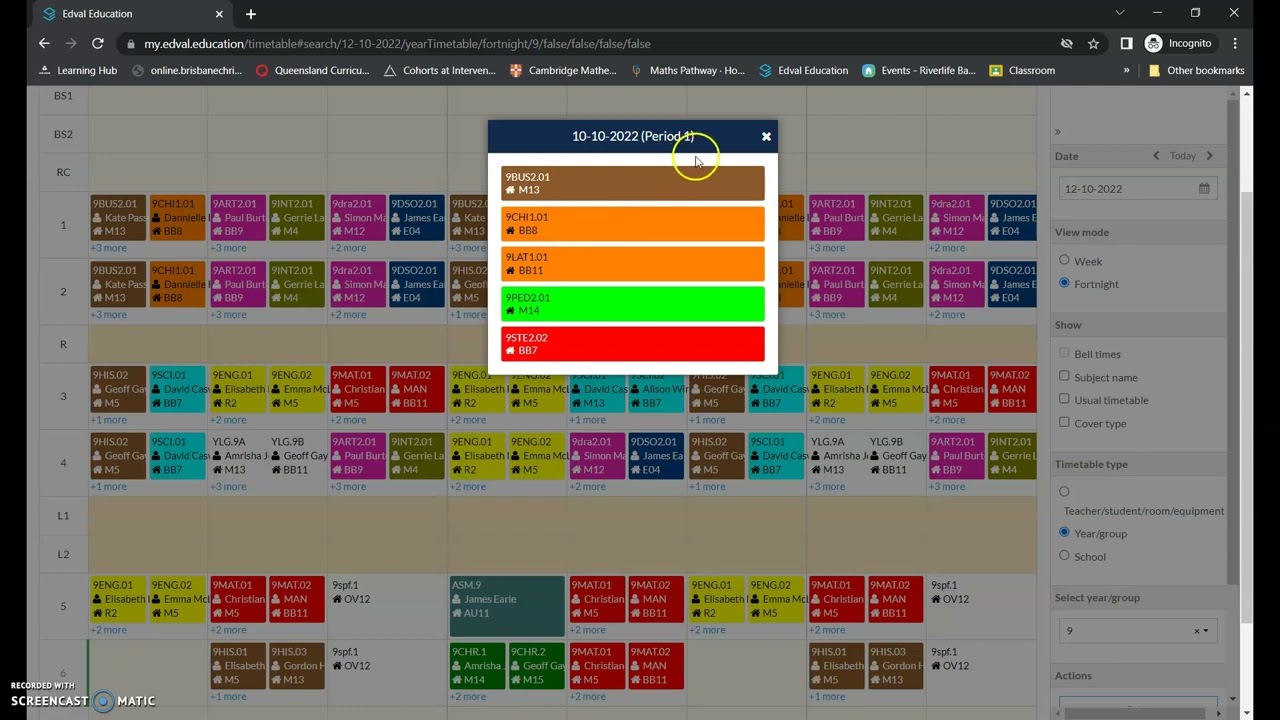Open a new browser tab
1280x720 pixels.
[x=251, y=14]
